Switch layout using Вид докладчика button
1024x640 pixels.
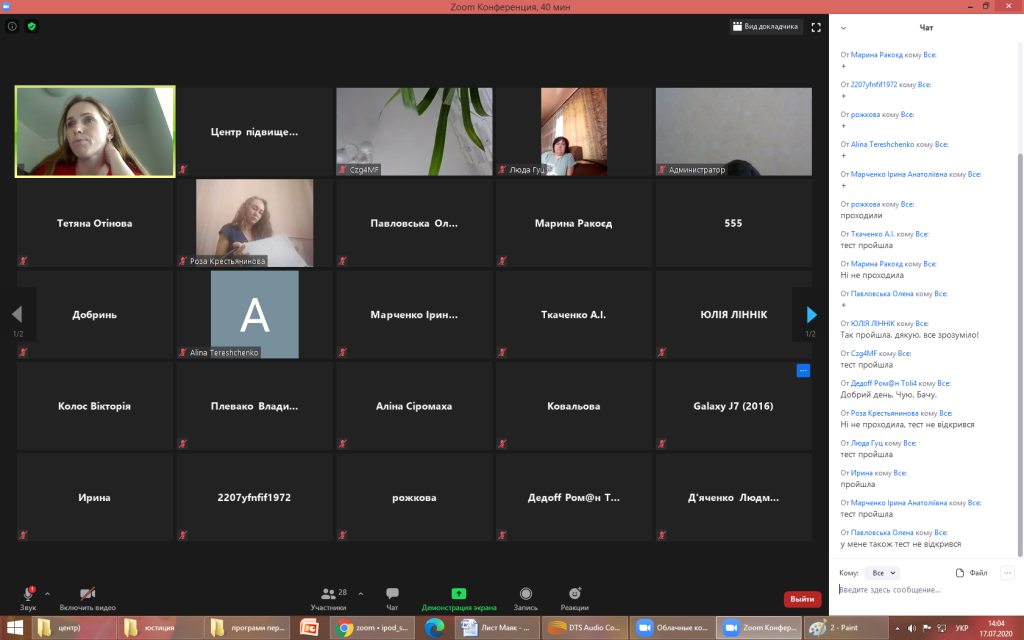pyautogui.click(x=765, y=27)
